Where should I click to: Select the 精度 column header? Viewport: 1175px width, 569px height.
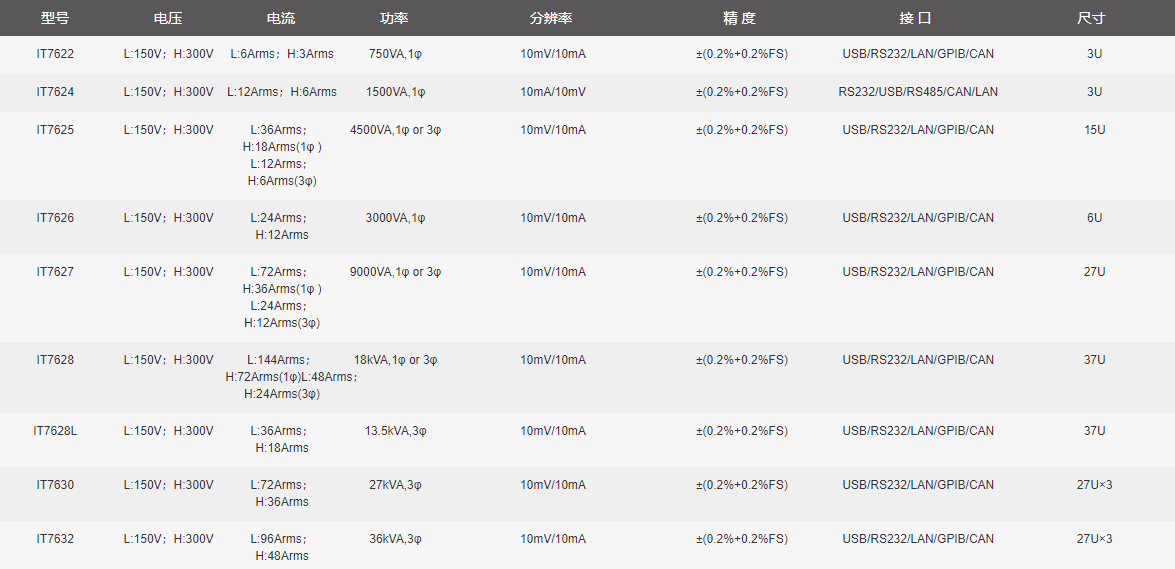(x=740, y=18)
